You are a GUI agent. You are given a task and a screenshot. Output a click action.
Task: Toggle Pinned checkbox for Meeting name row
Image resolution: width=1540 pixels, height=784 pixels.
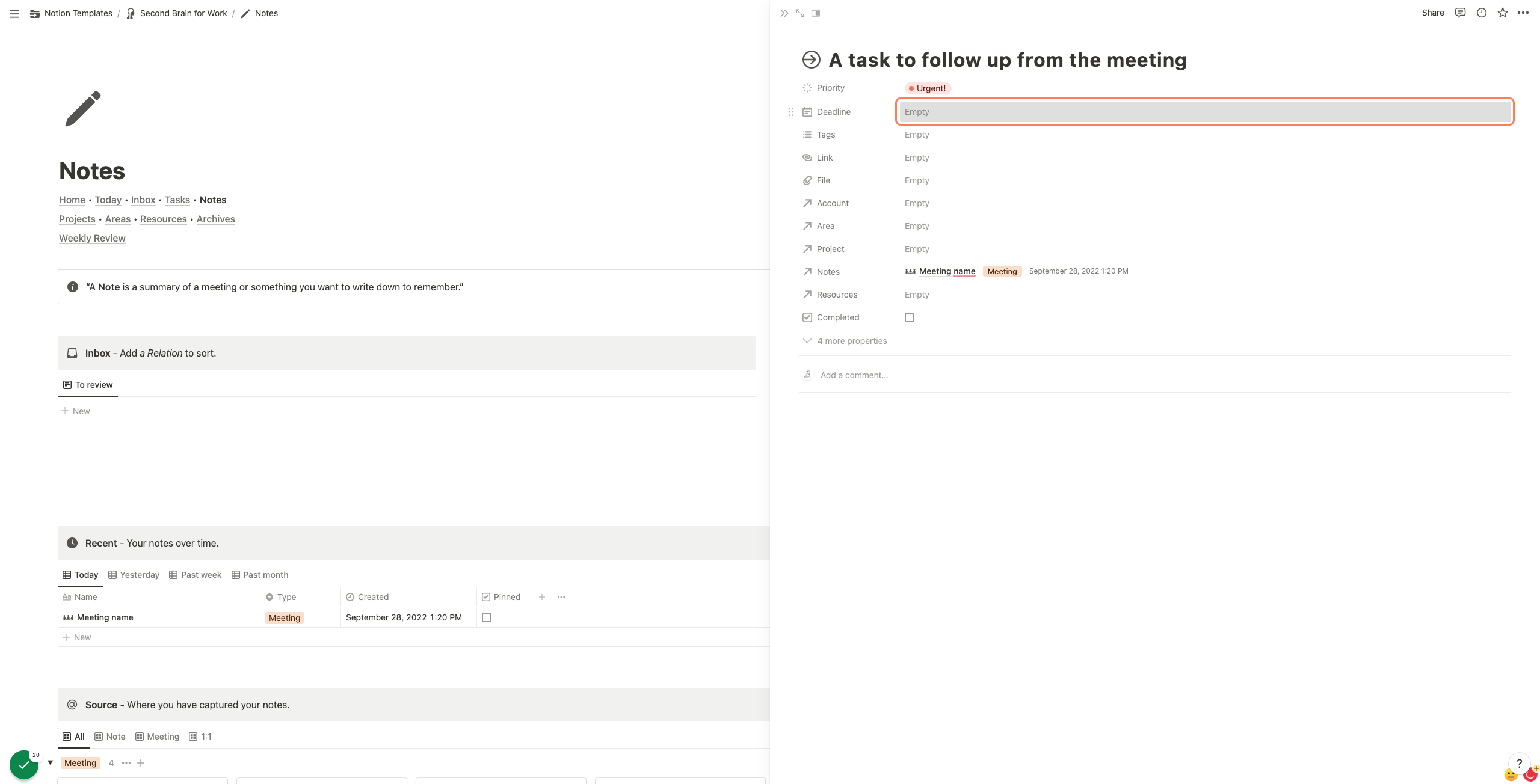[x=487, y=617]
